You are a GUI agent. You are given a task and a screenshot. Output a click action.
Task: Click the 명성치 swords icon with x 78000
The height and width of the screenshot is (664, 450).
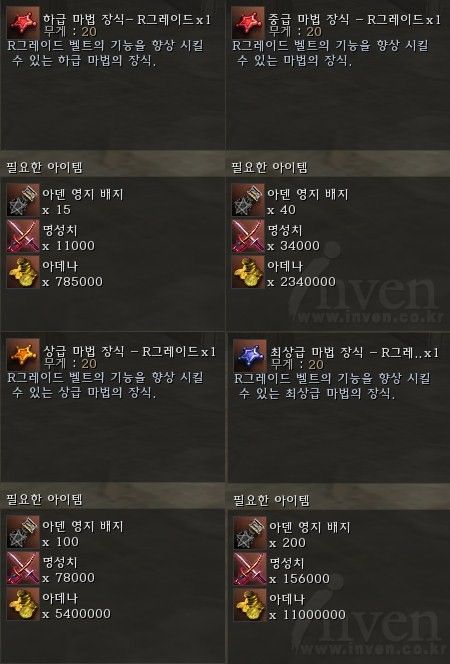point(23,568)
